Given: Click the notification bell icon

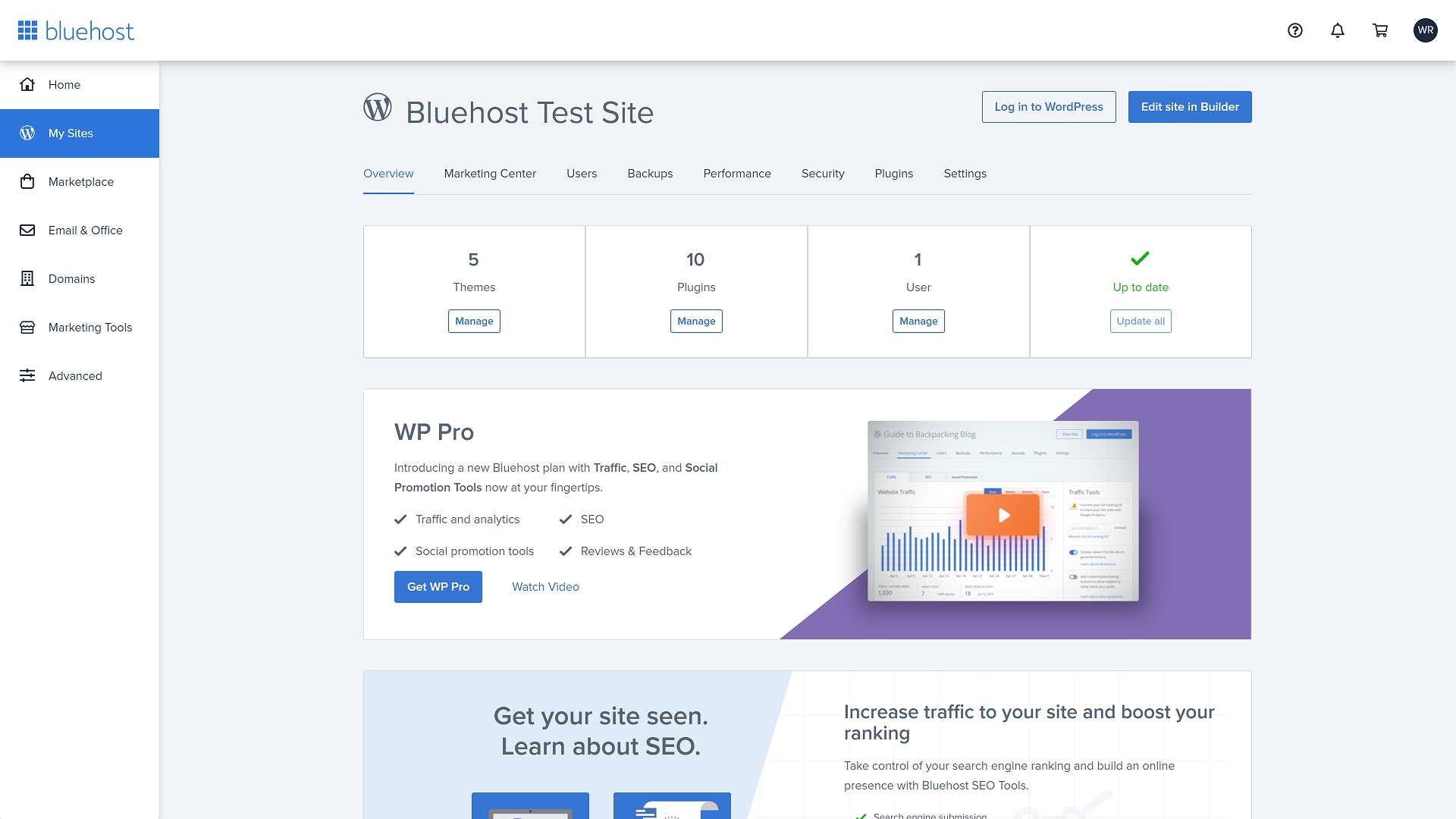Looking at the screenshot, I should 1338,30.
